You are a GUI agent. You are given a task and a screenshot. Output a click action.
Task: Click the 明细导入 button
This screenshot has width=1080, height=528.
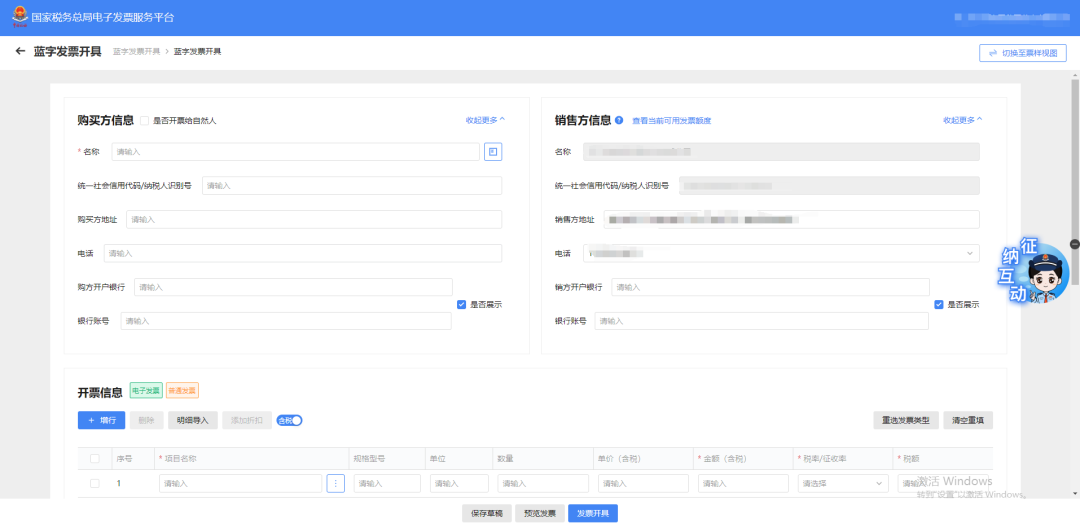coord(192,420)
